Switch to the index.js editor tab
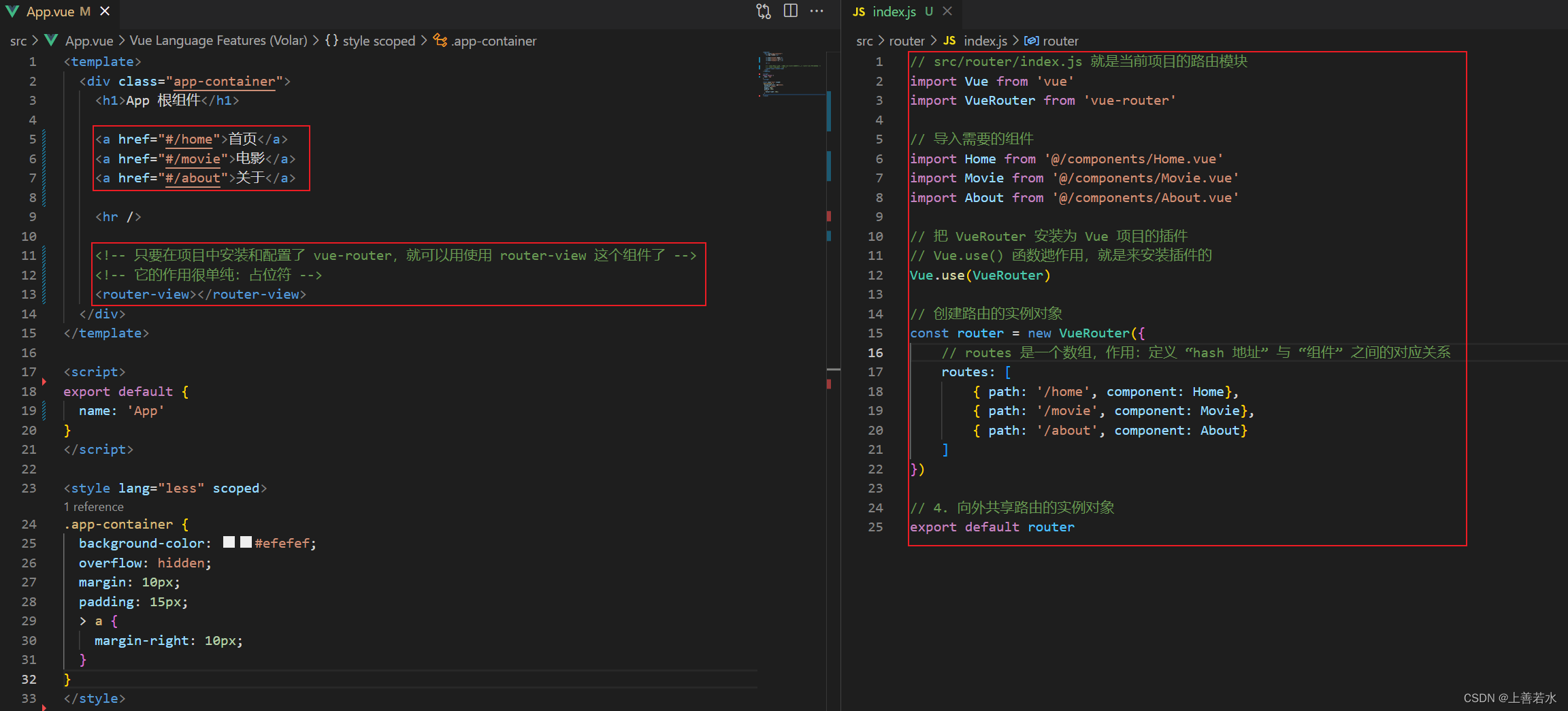 [x=902, y=12]
